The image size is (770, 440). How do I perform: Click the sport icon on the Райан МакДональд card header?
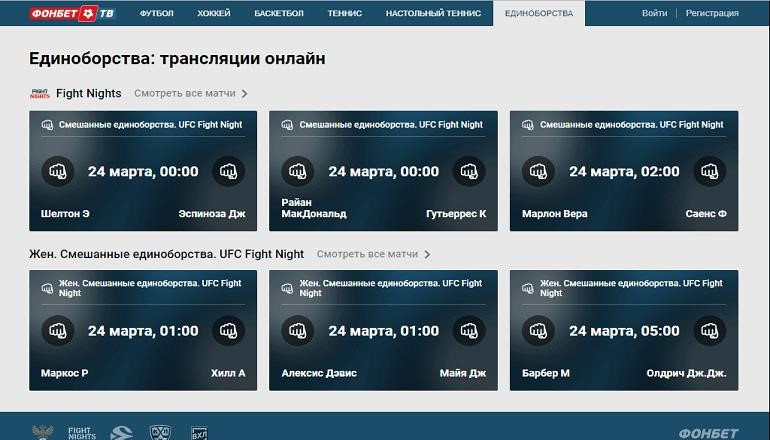click(287, 125)
